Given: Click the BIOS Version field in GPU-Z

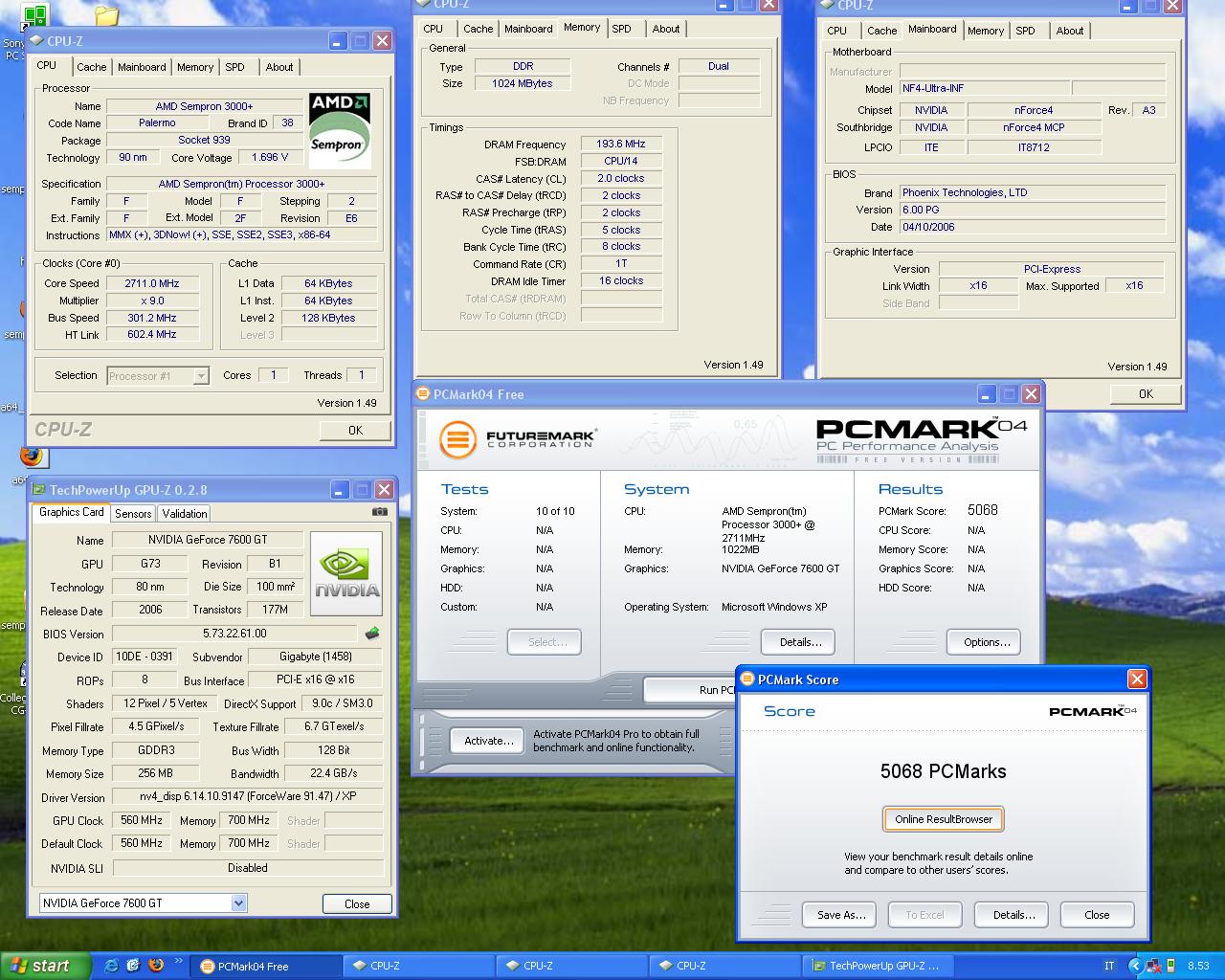Looking at the screenshot, I should point(234,634).
